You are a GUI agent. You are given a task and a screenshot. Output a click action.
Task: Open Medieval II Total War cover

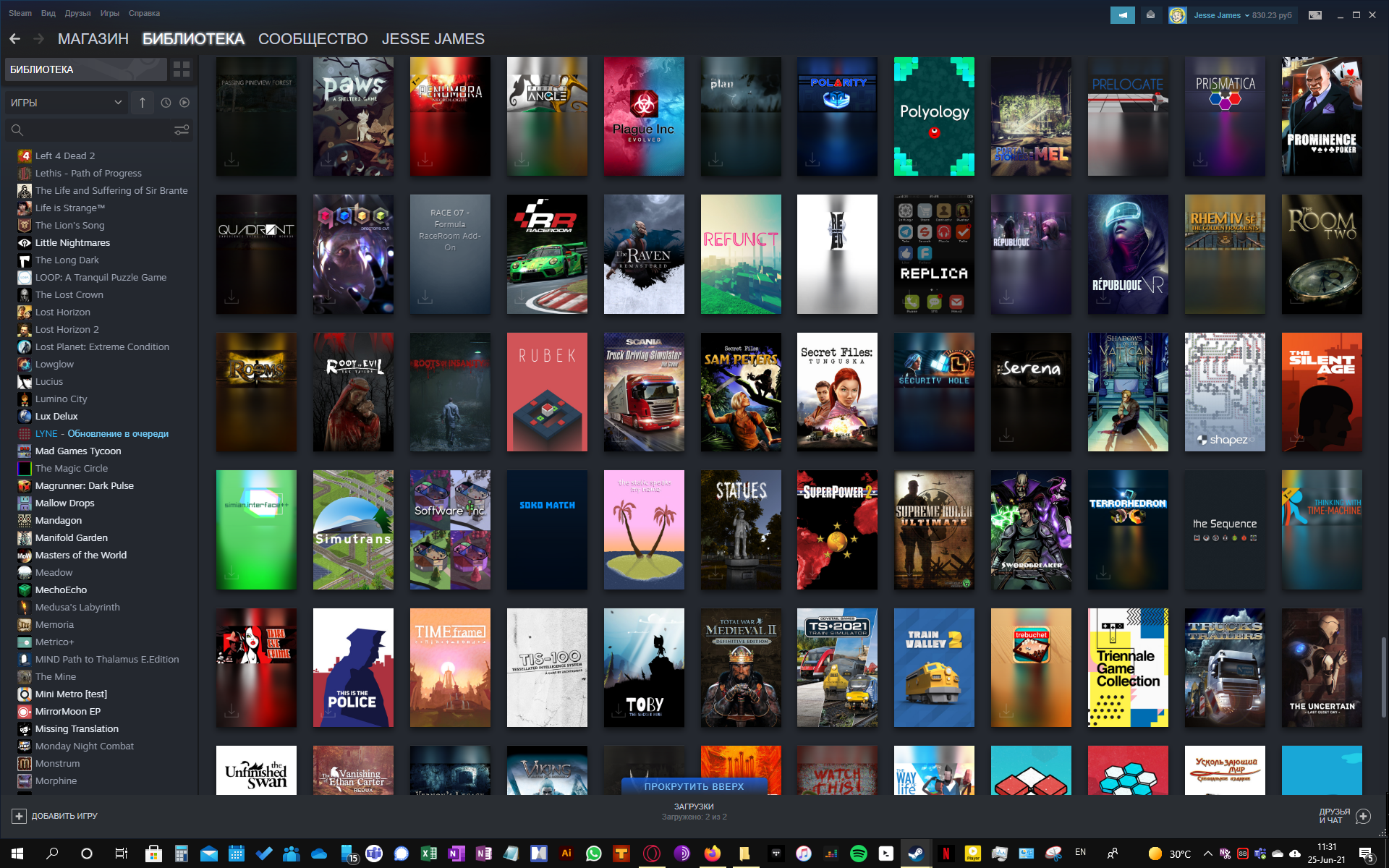741,668
